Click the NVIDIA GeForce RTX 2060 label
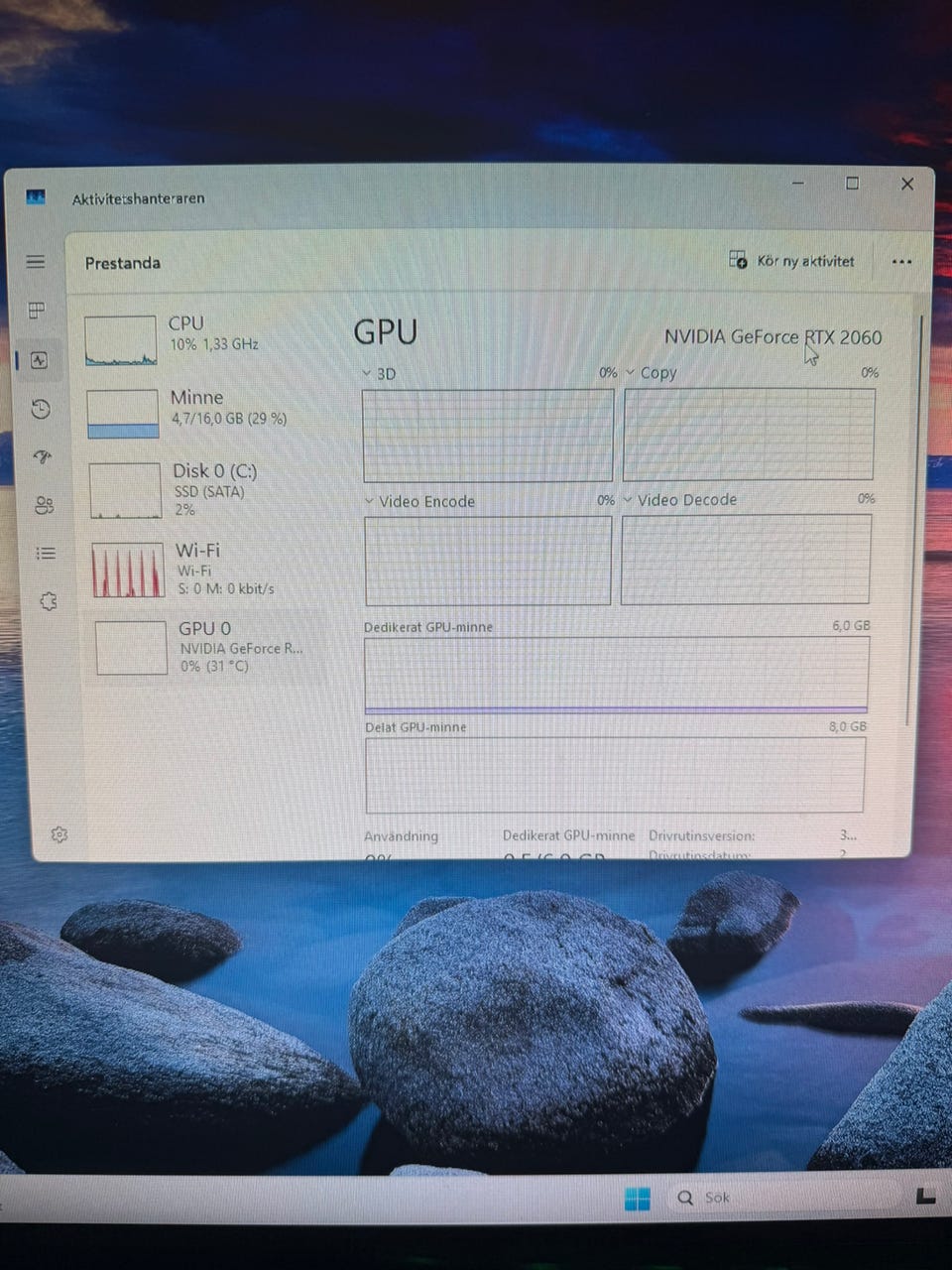This screenshot has width=952, height=1270. tap(773, 337)
